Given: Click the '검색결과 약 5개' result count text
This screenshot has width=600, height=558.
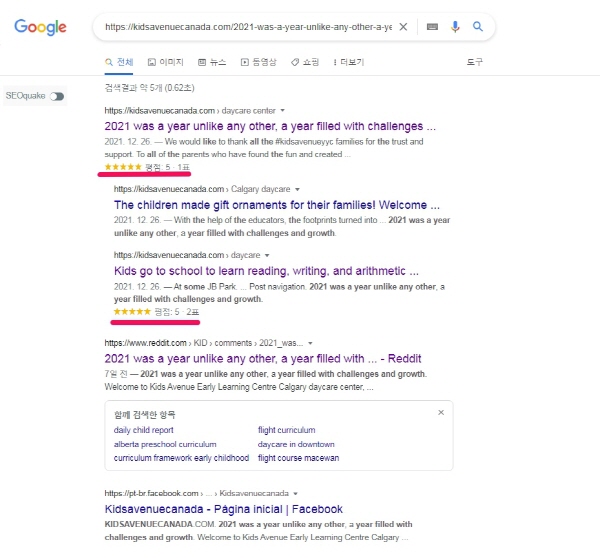Looking at the screenshot, I should point(150,88).
